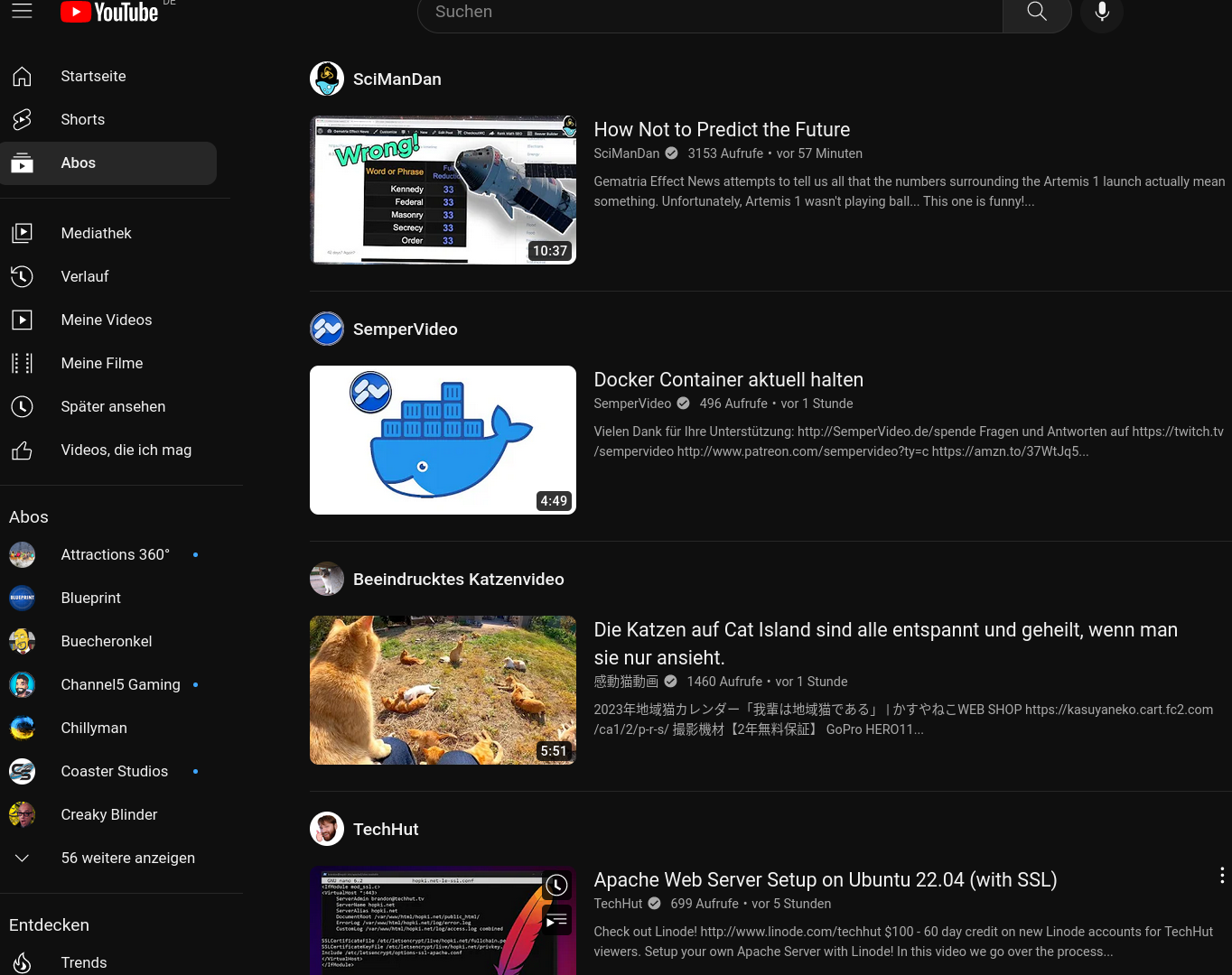Image resolution: width=1232 pixels, height=975 pixels.
Task: Click the thumbs-up liked videos icon
Action: (x=22, y=450)
